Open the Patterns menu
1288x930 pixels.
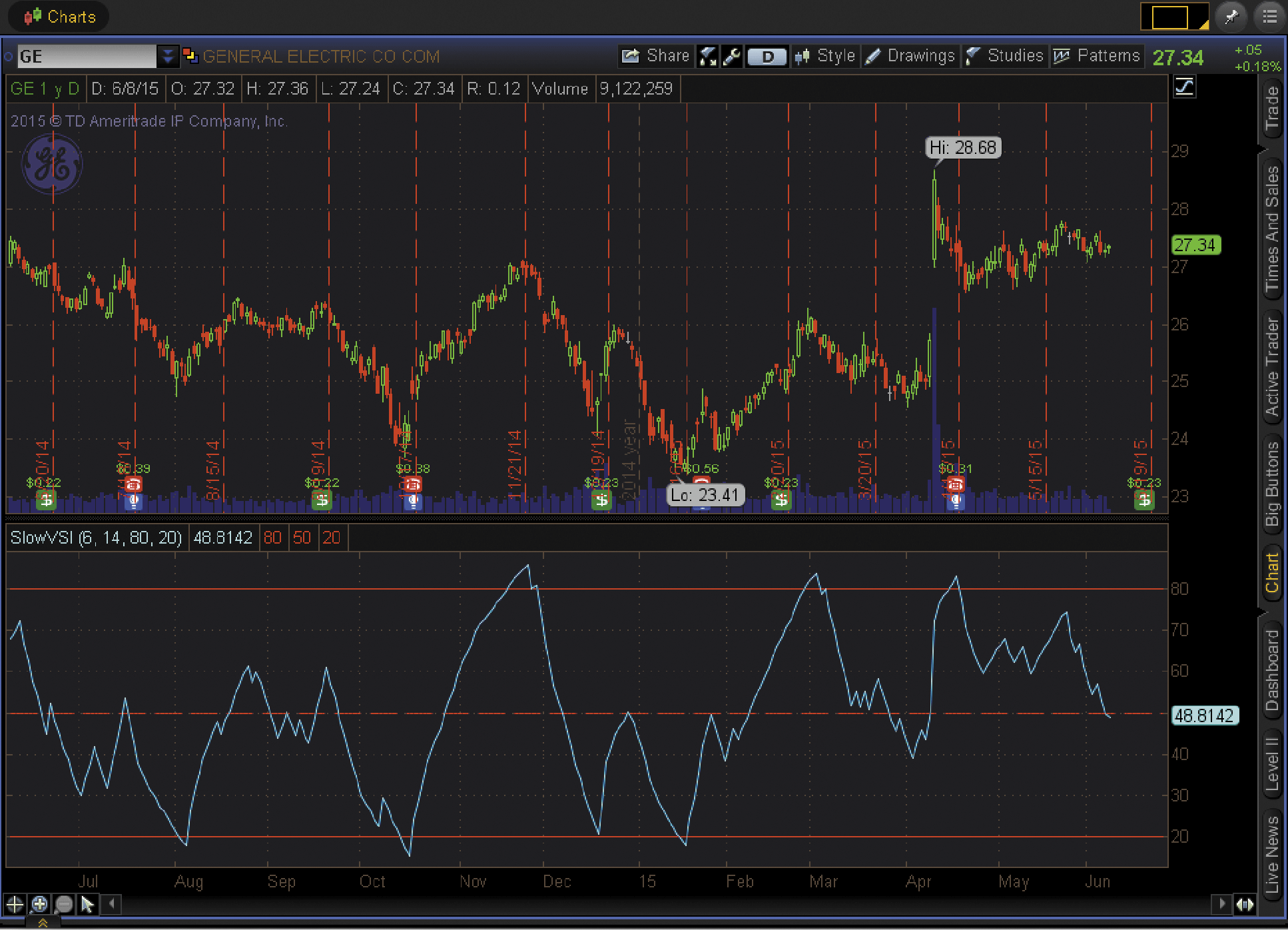[1096, 56]
